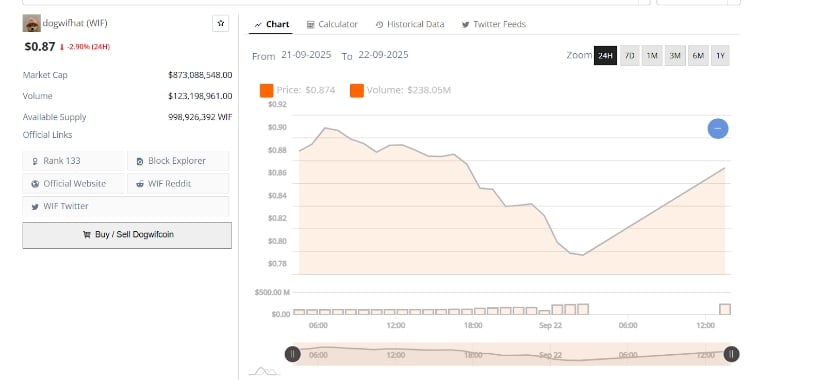Click the blue zoom-out circle on the chart
Image resolution: width=825 pixels, height=380 pixels.
click(718, 128)
